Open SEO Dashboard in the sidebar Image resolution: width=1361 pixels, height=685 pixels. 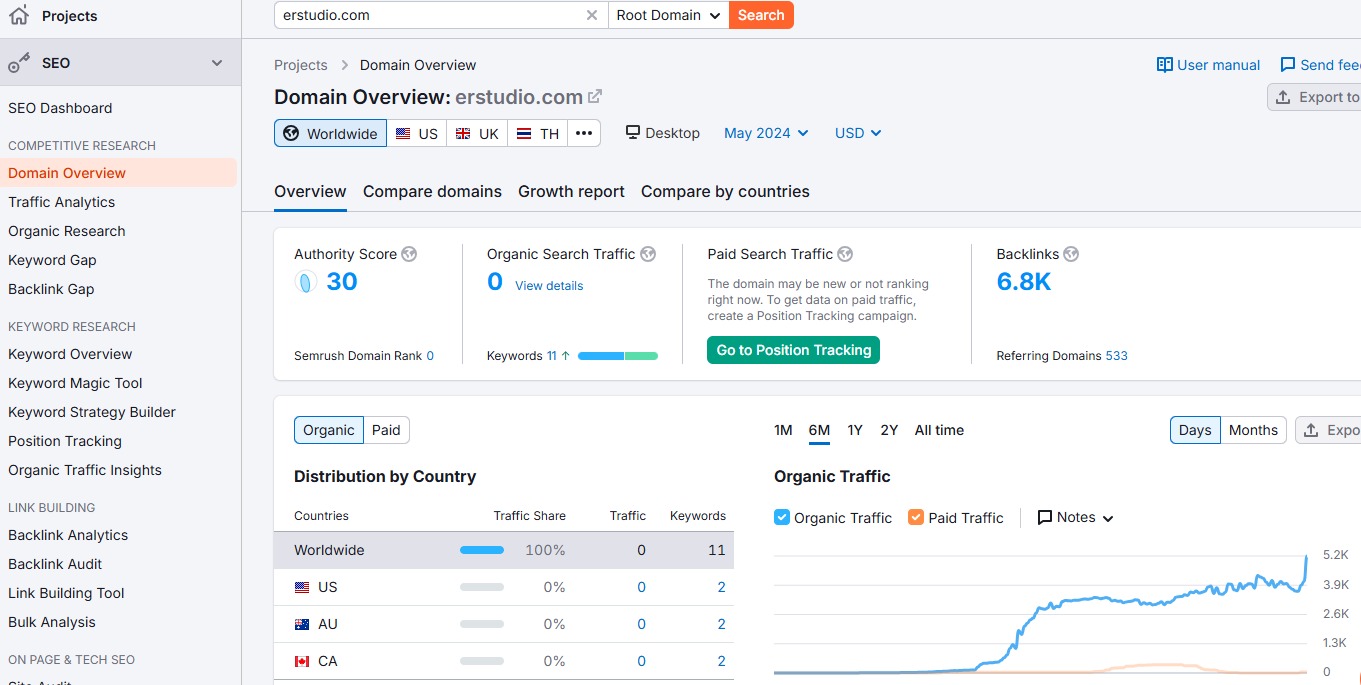(x=60, y=108)
